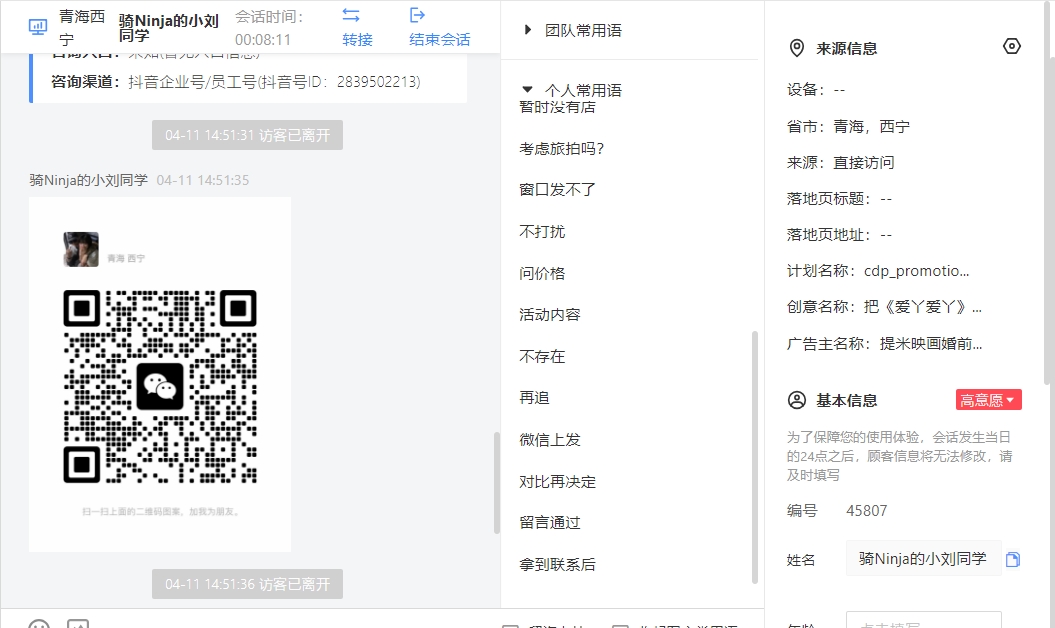
Task: Click the quick phrases list scrollbar
Action: pyautogui.click(x=754, y=457)
